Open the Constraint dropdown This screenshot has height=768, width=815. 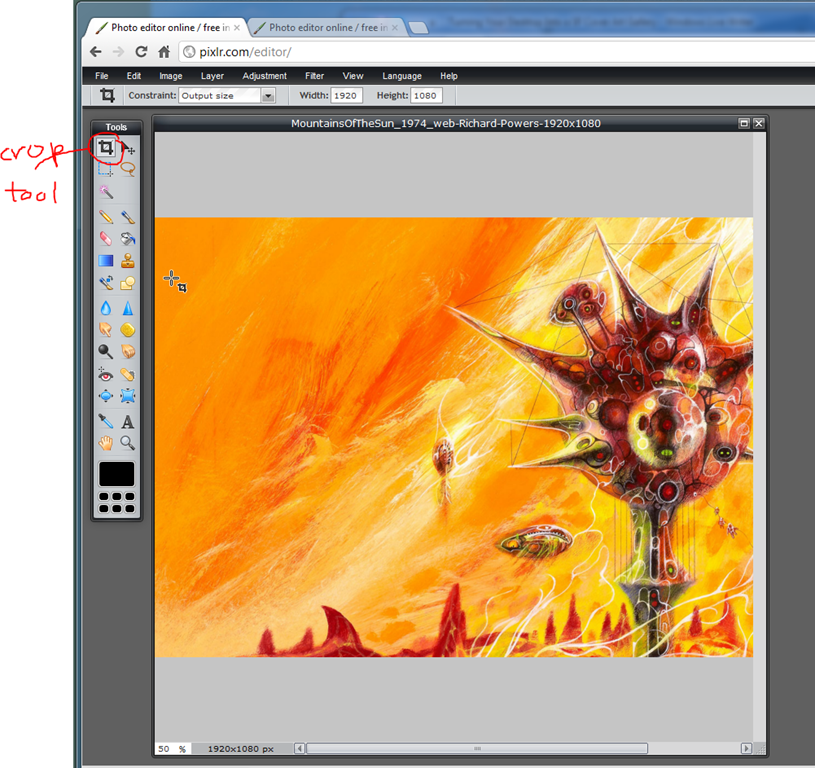[x=268, y=96]
